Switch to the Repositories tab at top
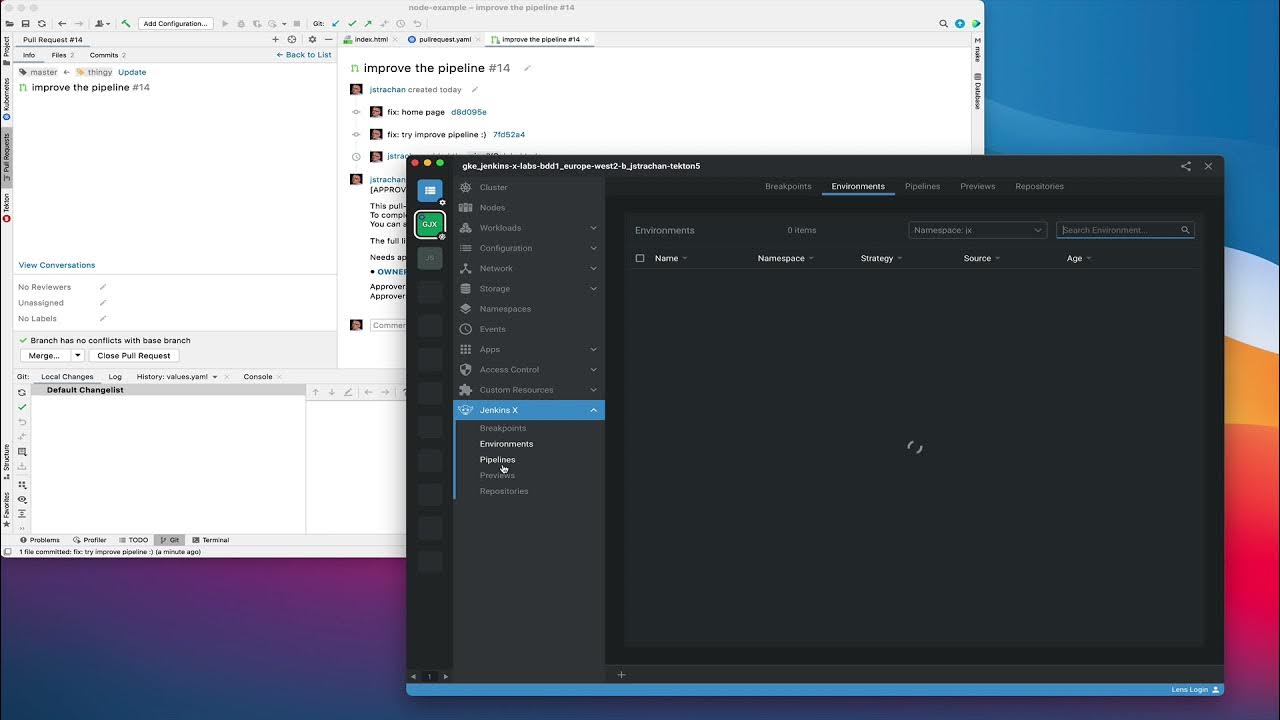The width and height of the screenshot is (1280, 720). tap(1039, 186)
